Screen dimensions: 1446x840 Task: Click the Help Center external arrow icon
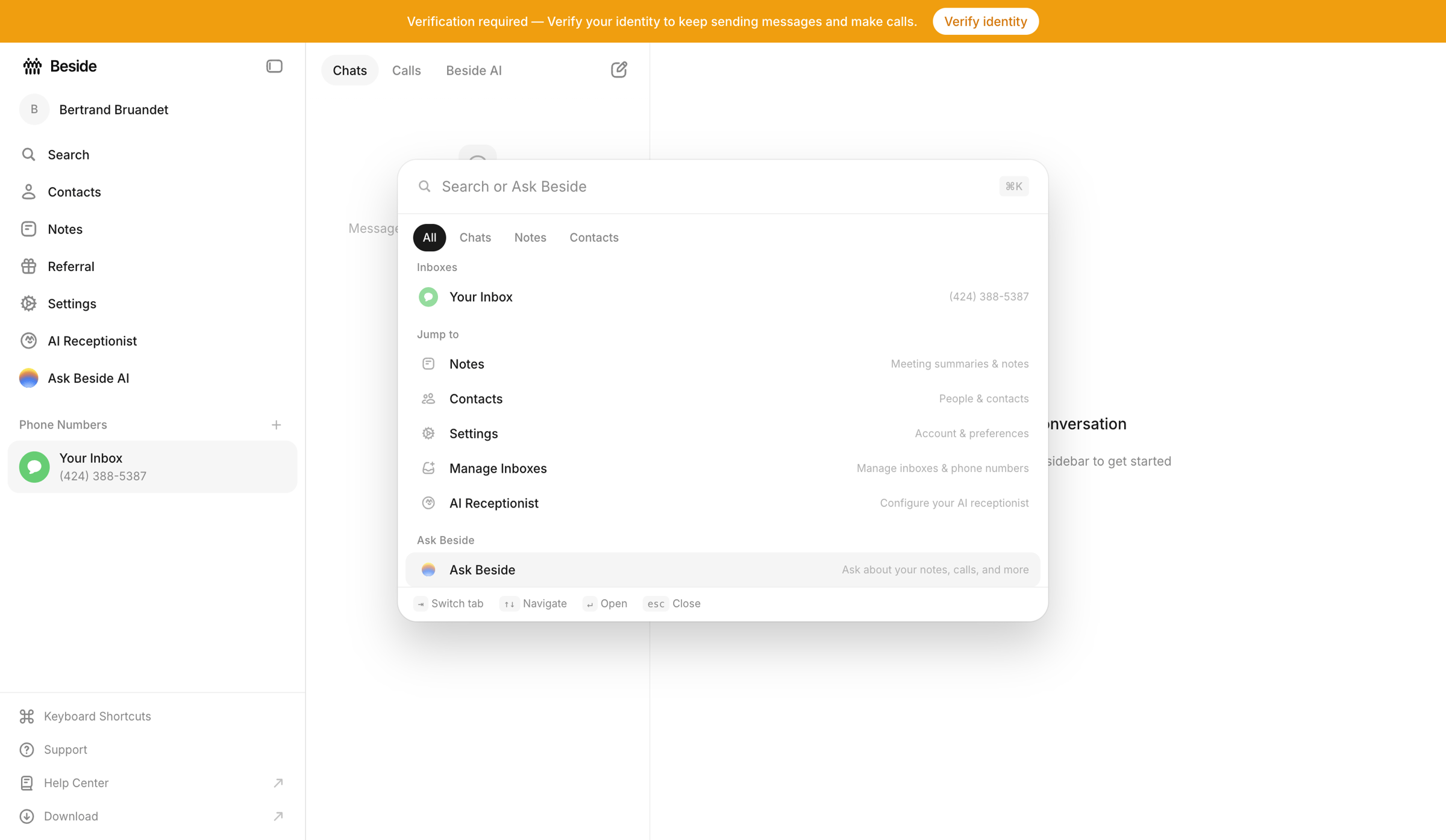[x=278, y=783]
